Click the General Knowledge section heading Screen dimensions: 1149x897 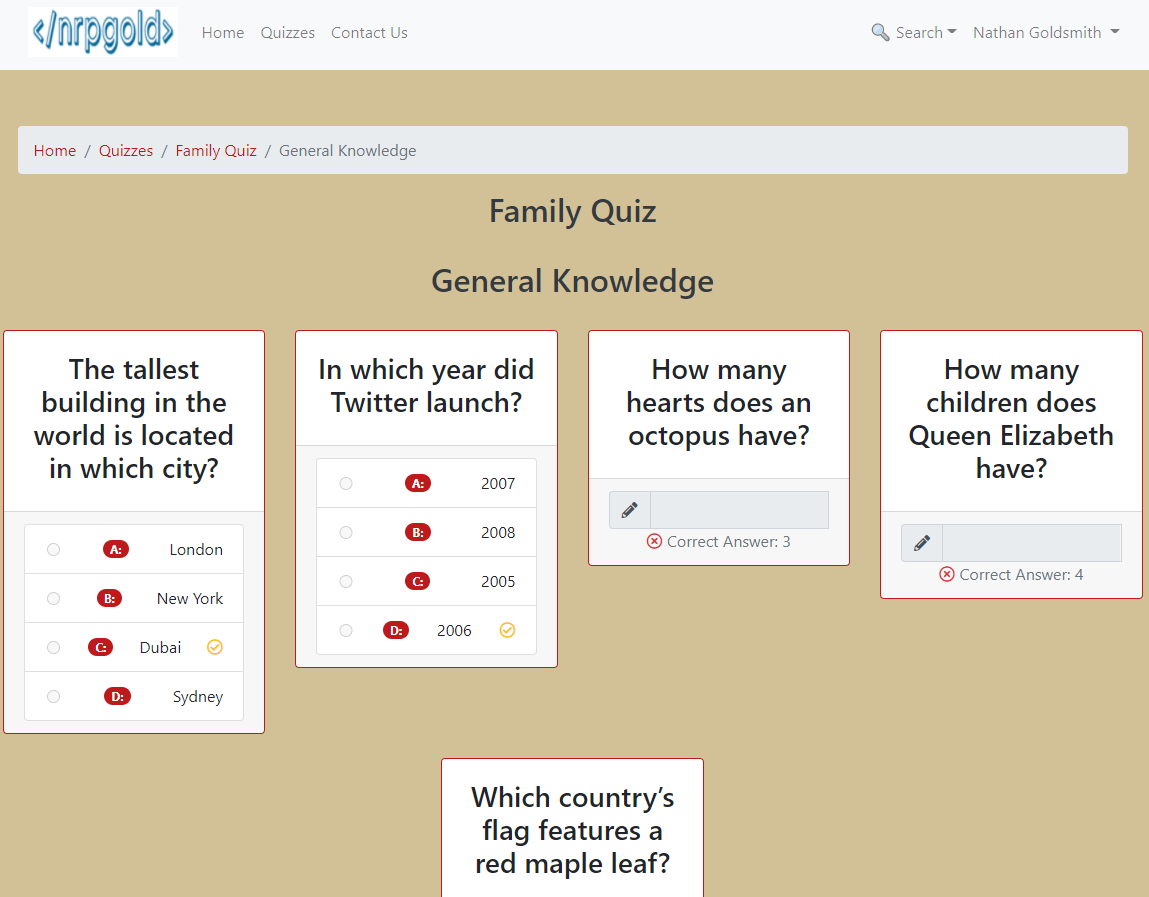click(x=572, y=281)
